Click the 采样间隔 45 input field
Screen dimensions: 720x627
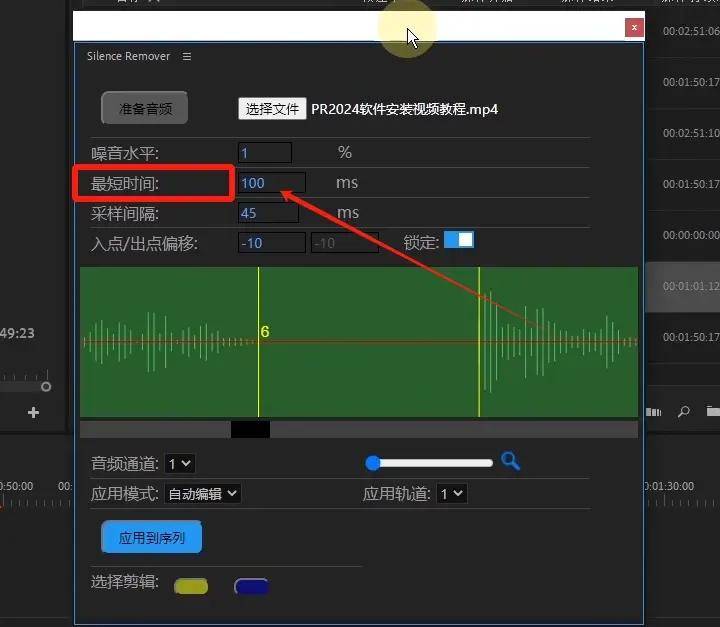[268, 213]
